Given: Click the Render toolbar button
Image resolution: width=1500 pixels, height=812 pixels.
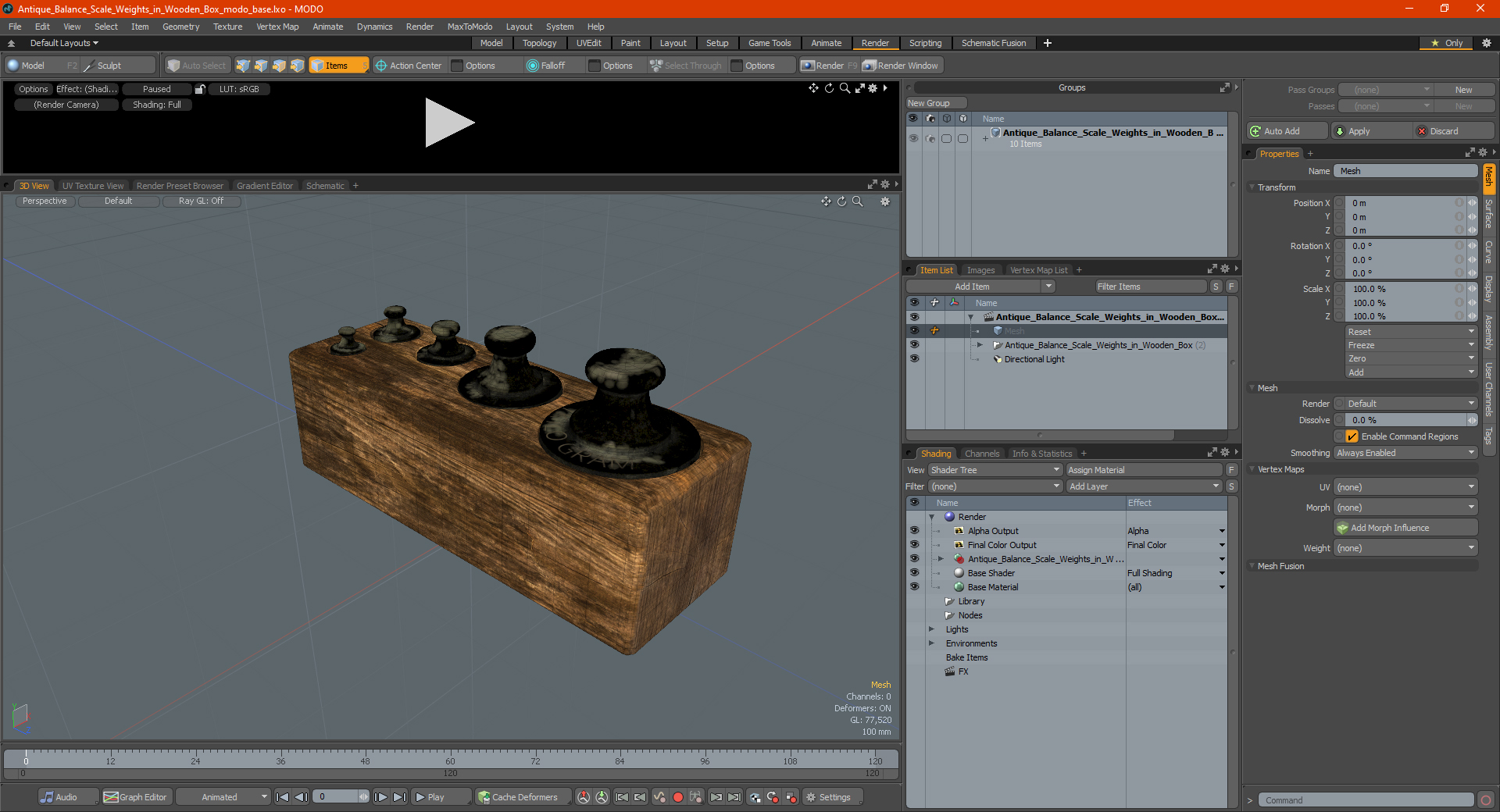Looking at the screenshot, I should click(x=829, y=66).
